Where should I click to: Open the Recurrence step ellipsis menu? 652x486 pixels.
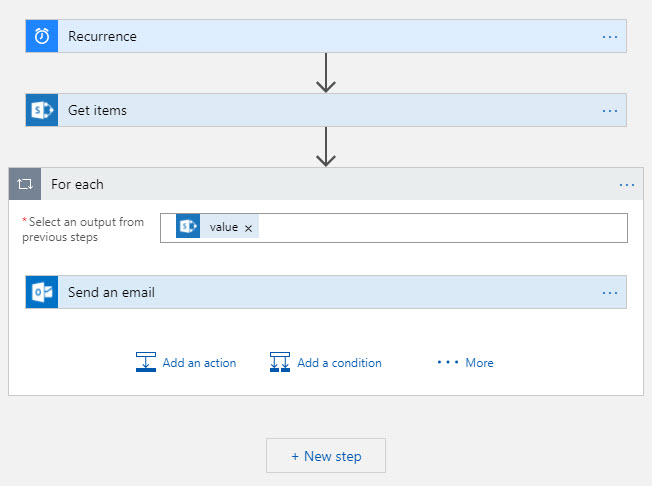pyautogui.click(x=610, y=36)
